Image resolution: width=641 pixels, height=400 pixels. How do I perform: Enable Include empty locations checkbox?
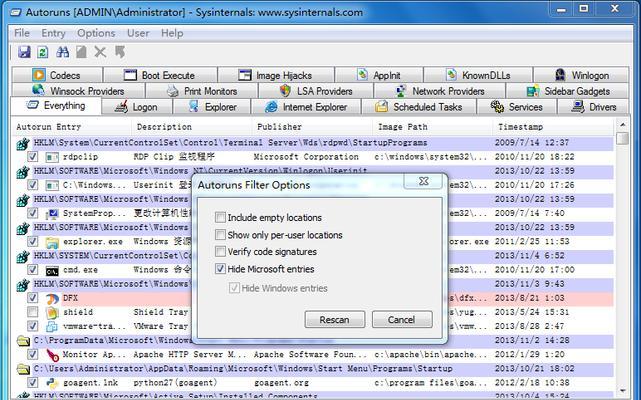tap(220, 217)
